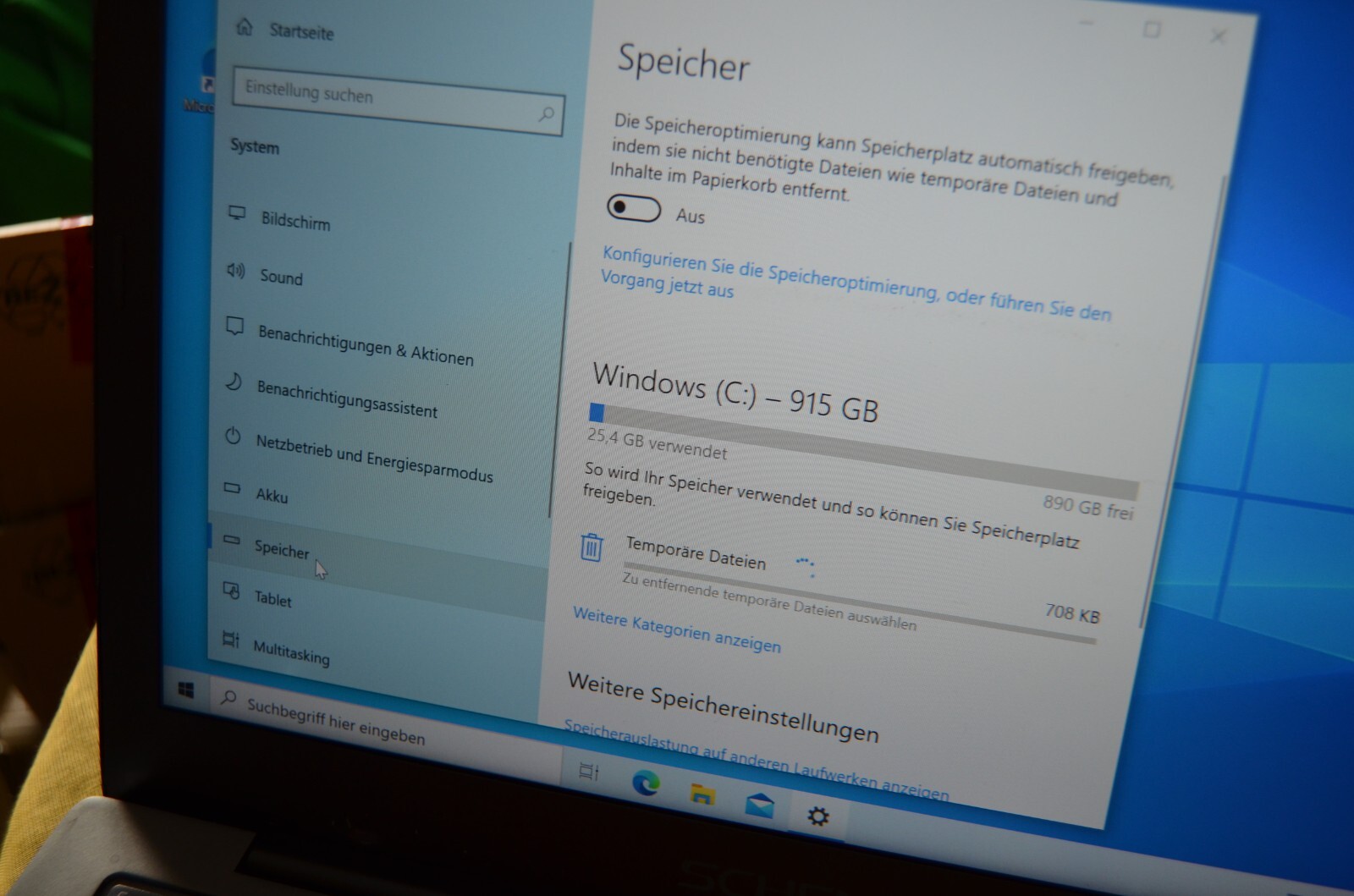This screenshot has width=1354, height=896.
Task: Go to Startseite home icon
Action: click(x=244, y=27)
